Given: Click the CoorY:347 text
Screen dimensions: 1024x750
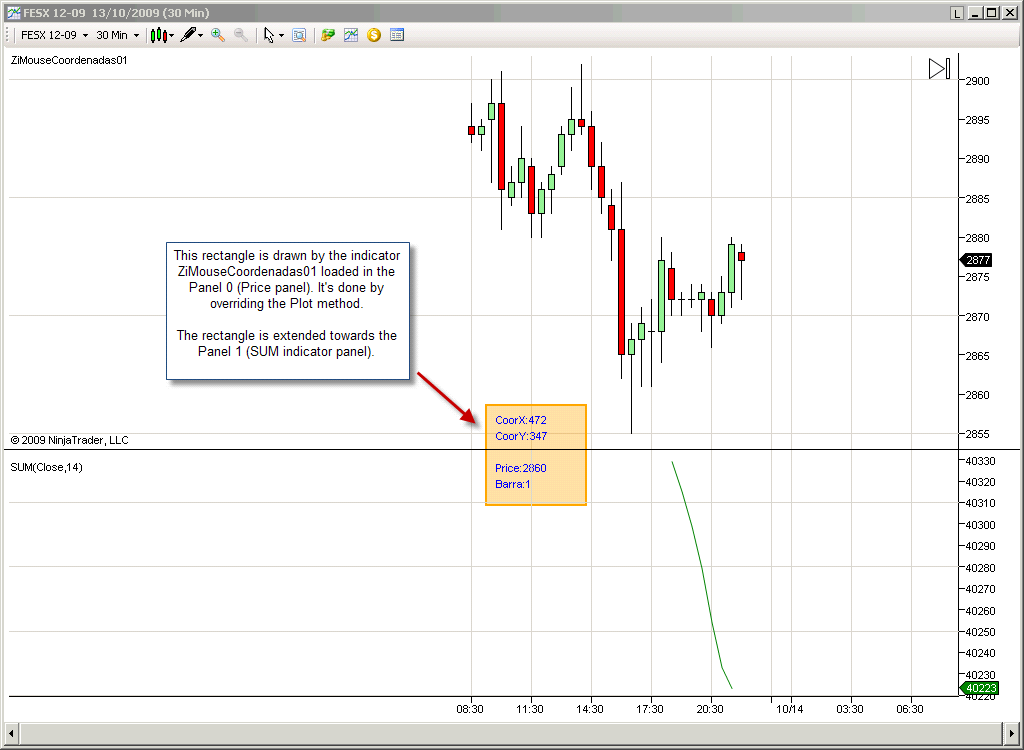Looking at the screenshot, I should point(520,436).
